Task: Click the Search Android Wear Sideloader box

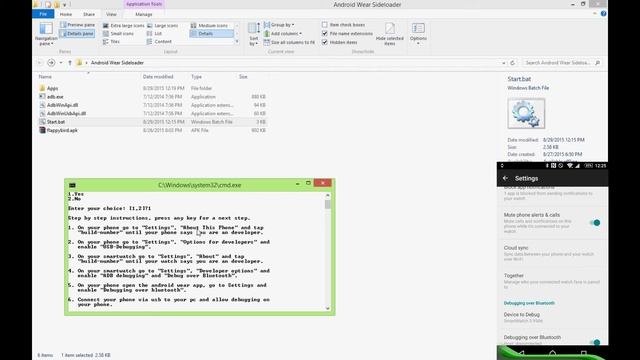Action: pyautogui.click(x=562, y=63)
